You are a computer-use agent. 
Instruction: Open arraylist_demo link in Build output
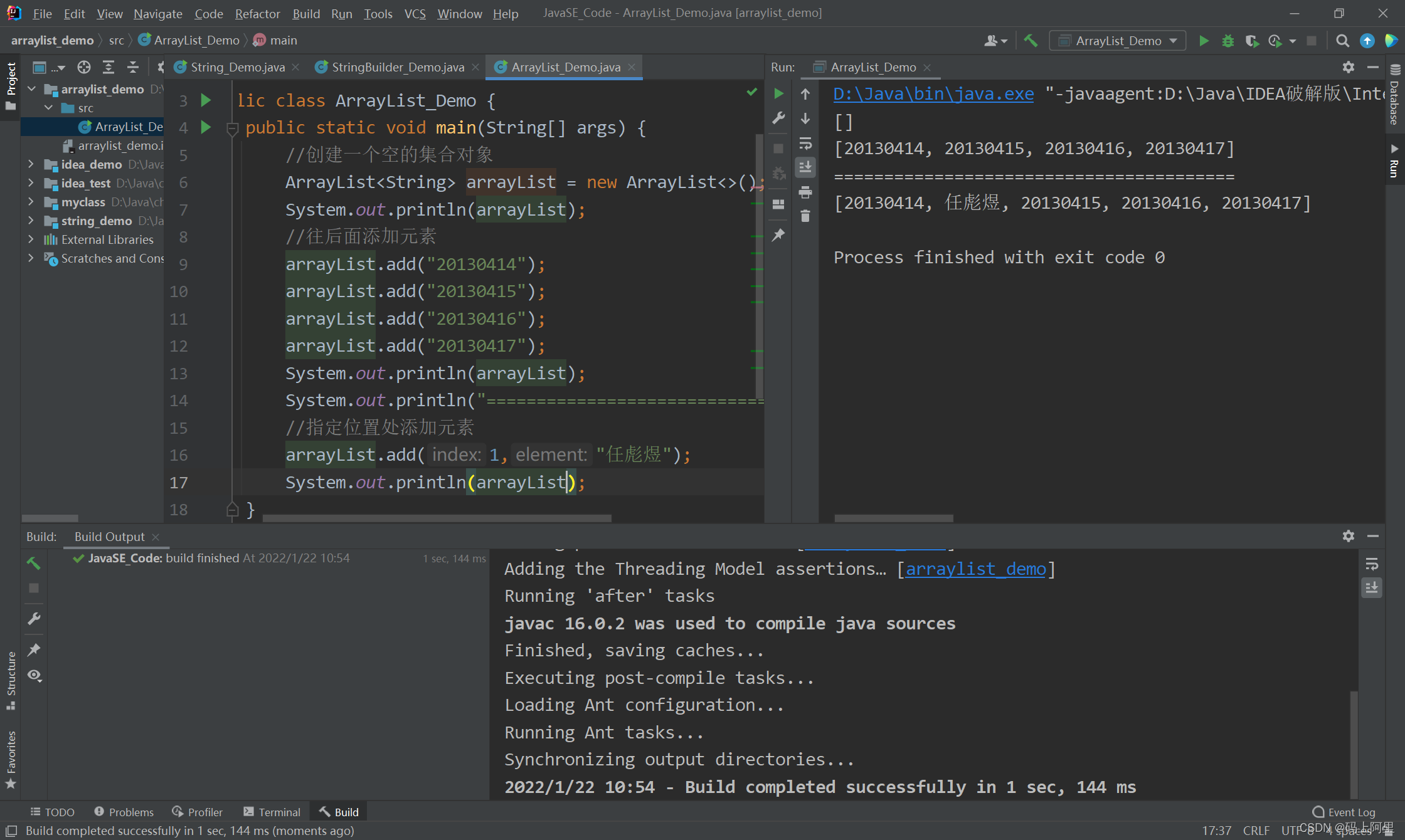pyautogui.click(x=974, y=569)
